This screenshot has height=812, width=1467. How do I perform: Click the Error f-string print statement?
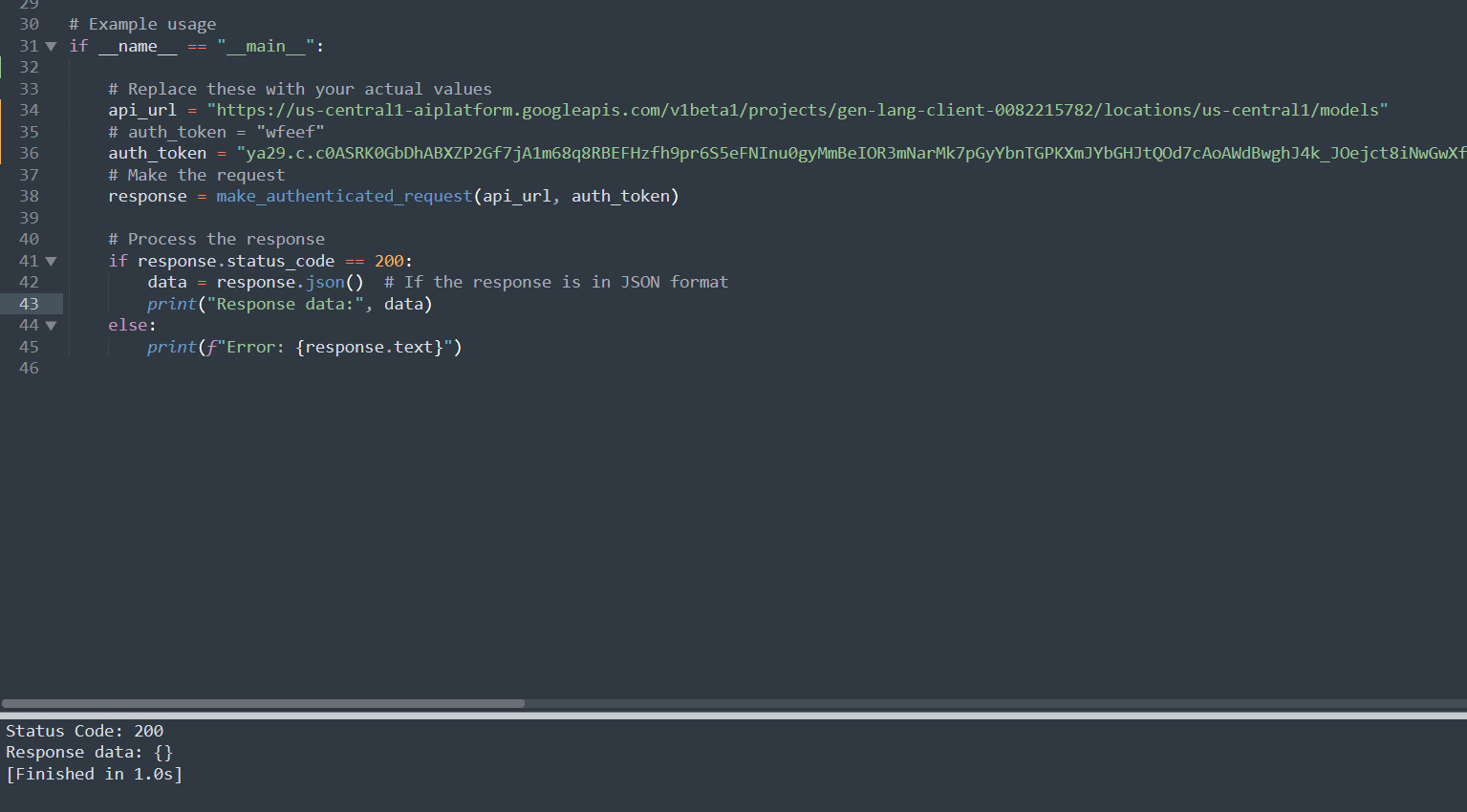(x=304, y=347)
